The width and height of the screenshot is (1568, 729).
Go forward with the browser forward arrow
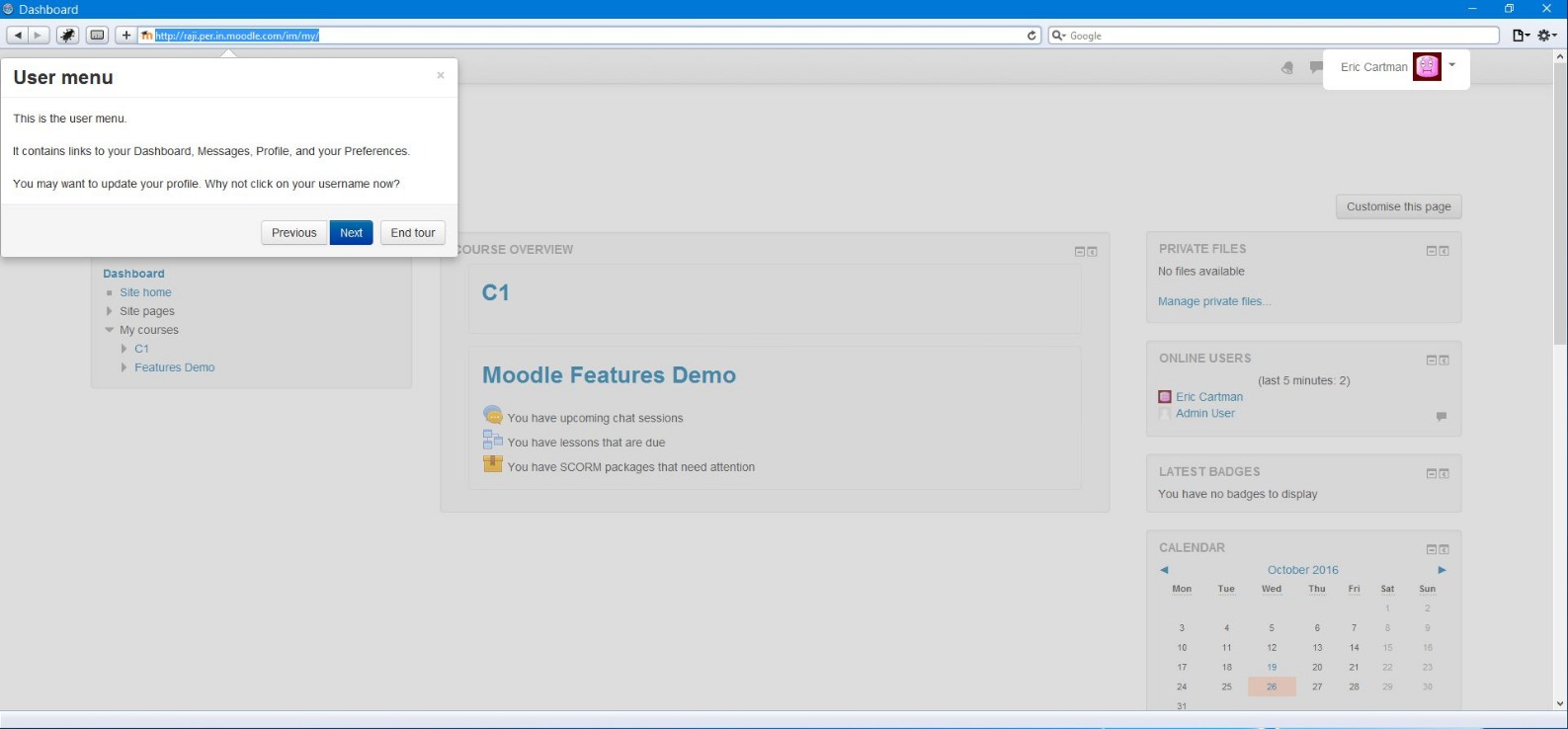[39, 36]
